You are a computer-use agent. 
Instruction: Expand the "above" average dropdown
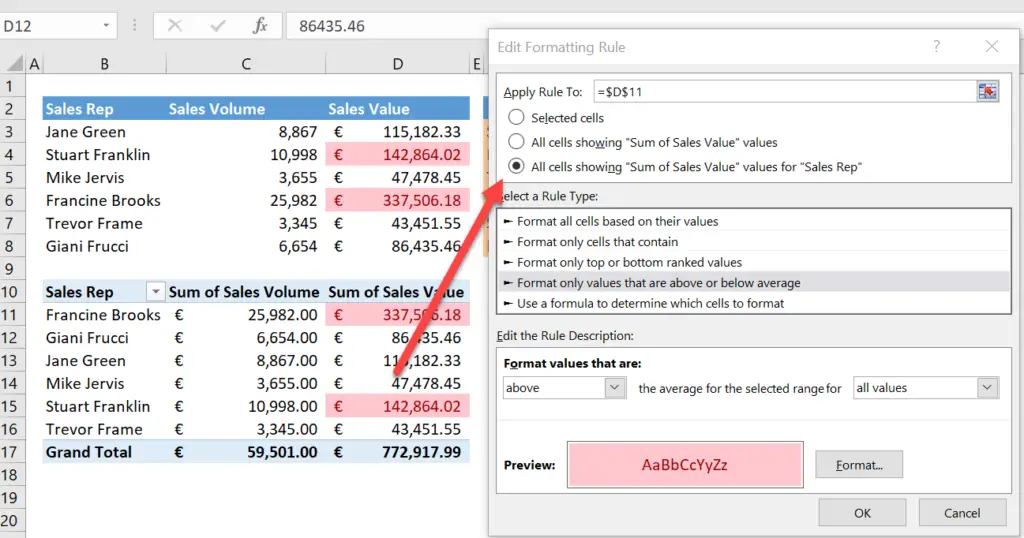pyautogui.click(x=614, y=388)
